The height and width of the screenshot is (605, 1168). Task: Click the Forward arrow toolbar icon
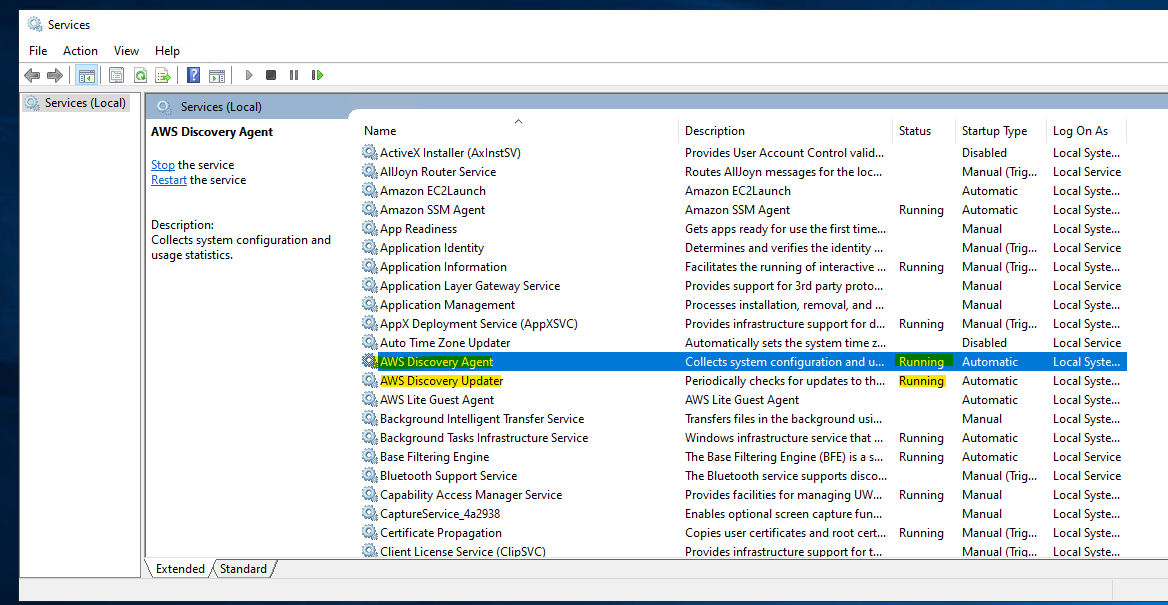[54, 75]
